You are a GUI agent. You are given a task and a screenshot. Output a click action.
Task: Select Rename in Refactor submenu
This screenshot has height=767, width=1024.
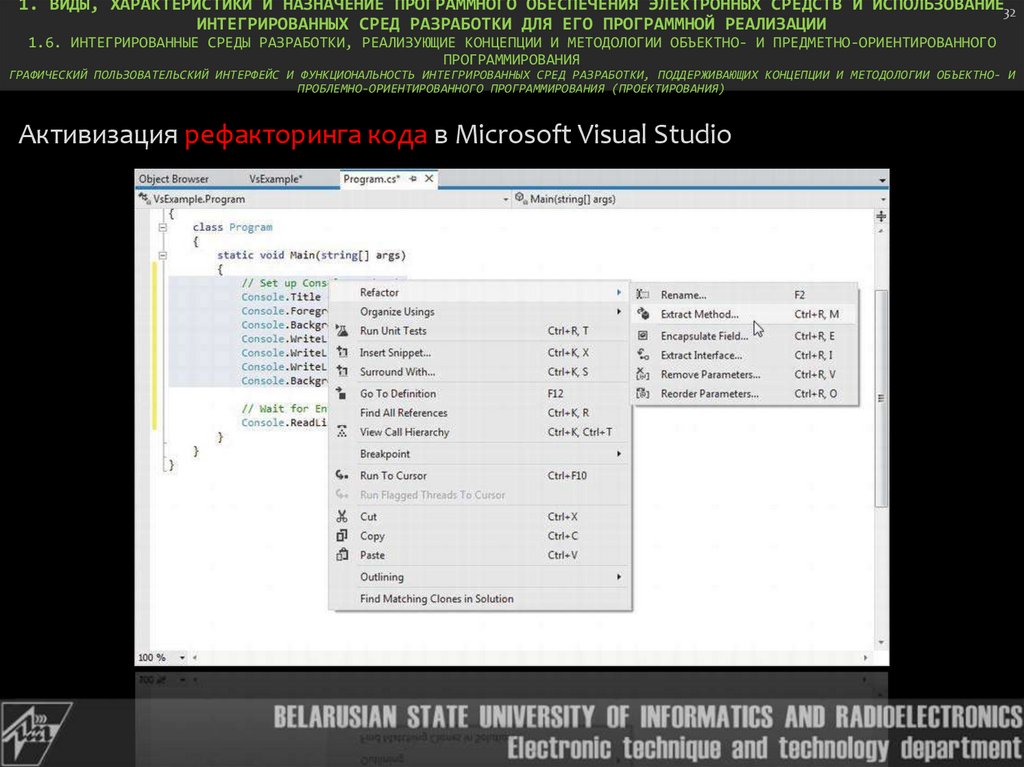(x=744, y=295)
